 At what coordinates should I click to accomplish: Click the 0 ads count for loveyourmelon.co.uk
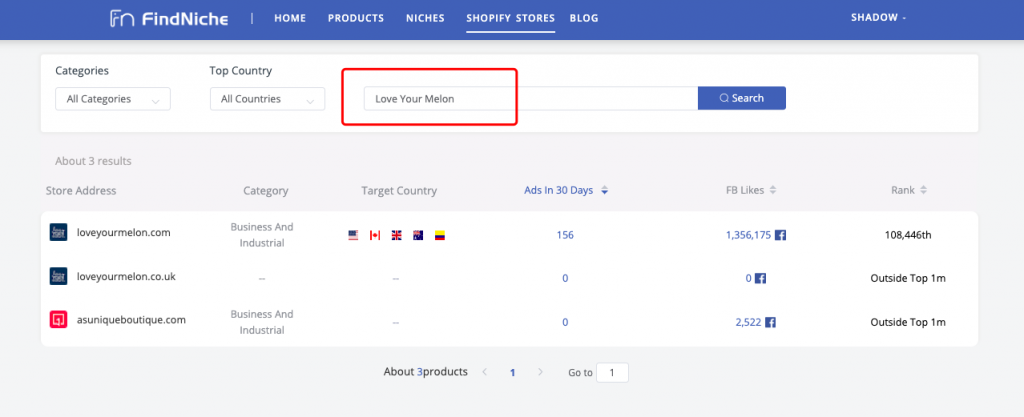tap(565, 279)
